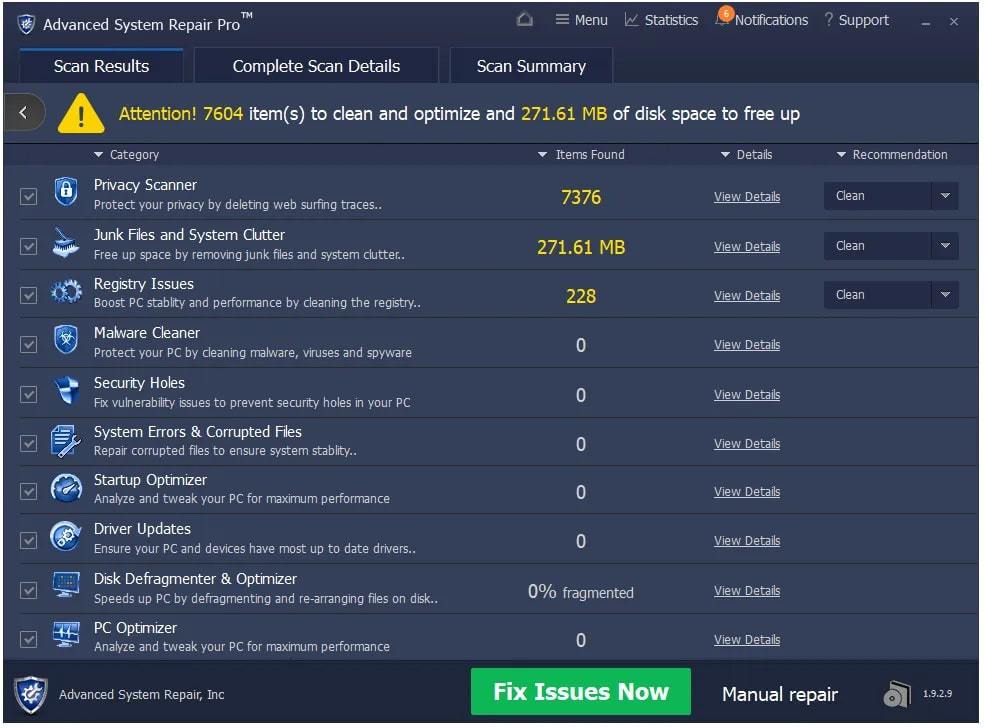The image size is (984, 728).
Task: Click the Privacy Scanner padlock shield icon
Action: point(66,191)
